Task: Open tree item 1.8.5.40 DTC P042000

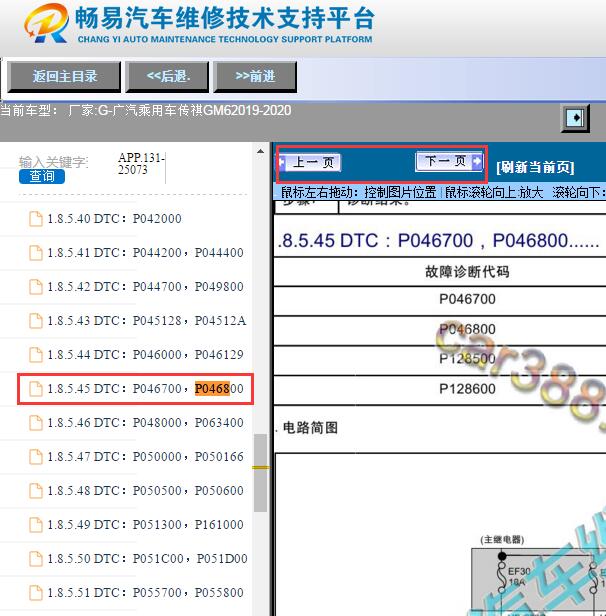Action: pyautogui.click(x=114, y=218)
